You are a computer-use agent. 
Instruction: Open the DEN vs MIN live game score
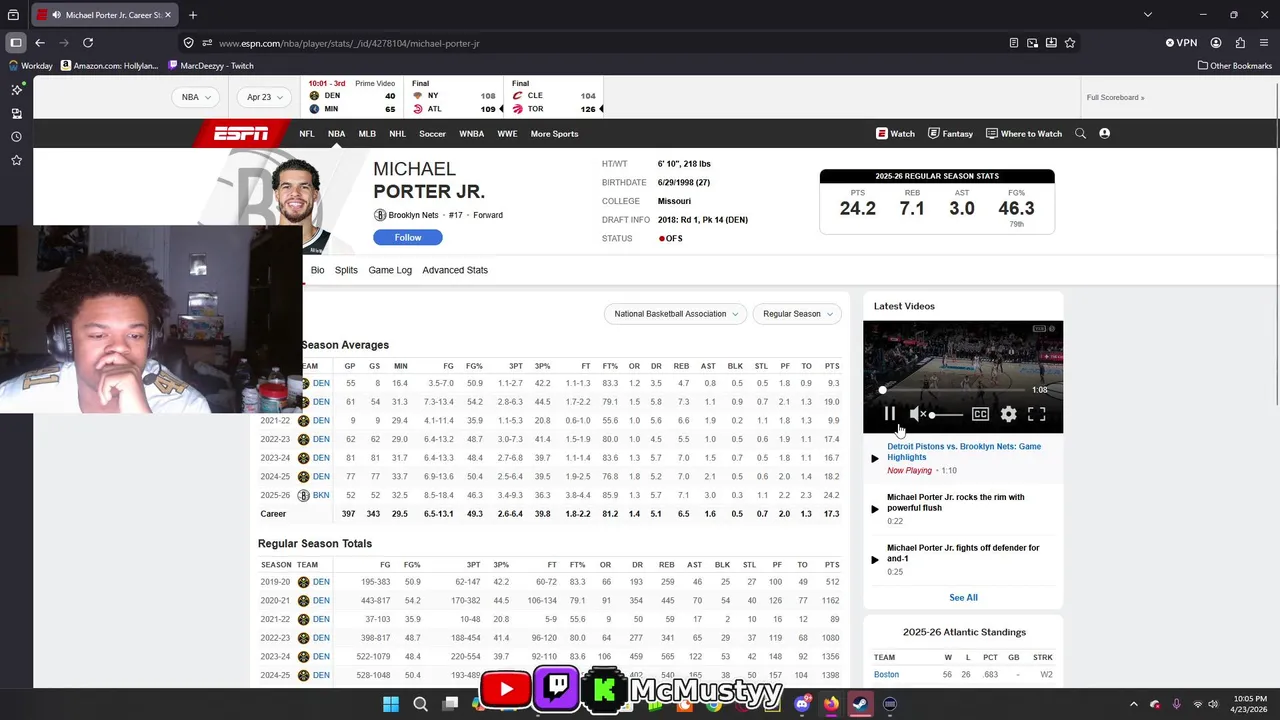click(352, 98)
